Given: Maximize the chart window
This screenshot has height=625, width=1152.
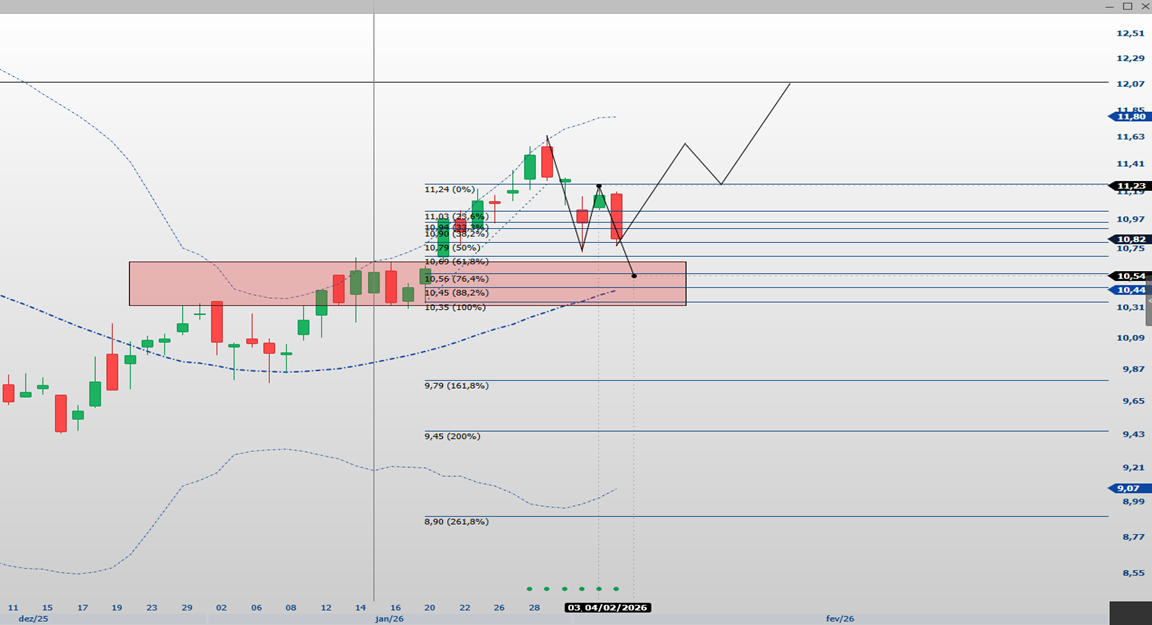Looking at the screenshot, I should tap(1127, 6).
